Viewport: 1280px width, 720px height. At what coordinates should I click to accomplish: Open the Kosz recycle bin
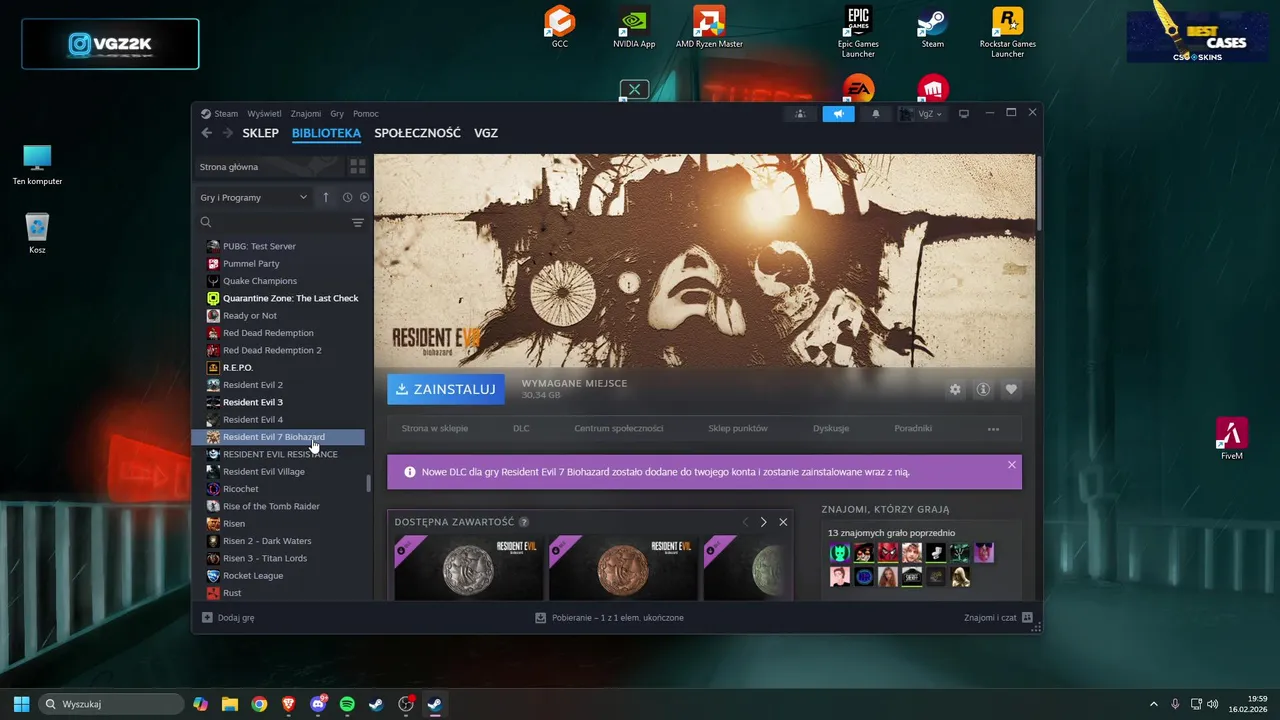click(x=37, y=233)
